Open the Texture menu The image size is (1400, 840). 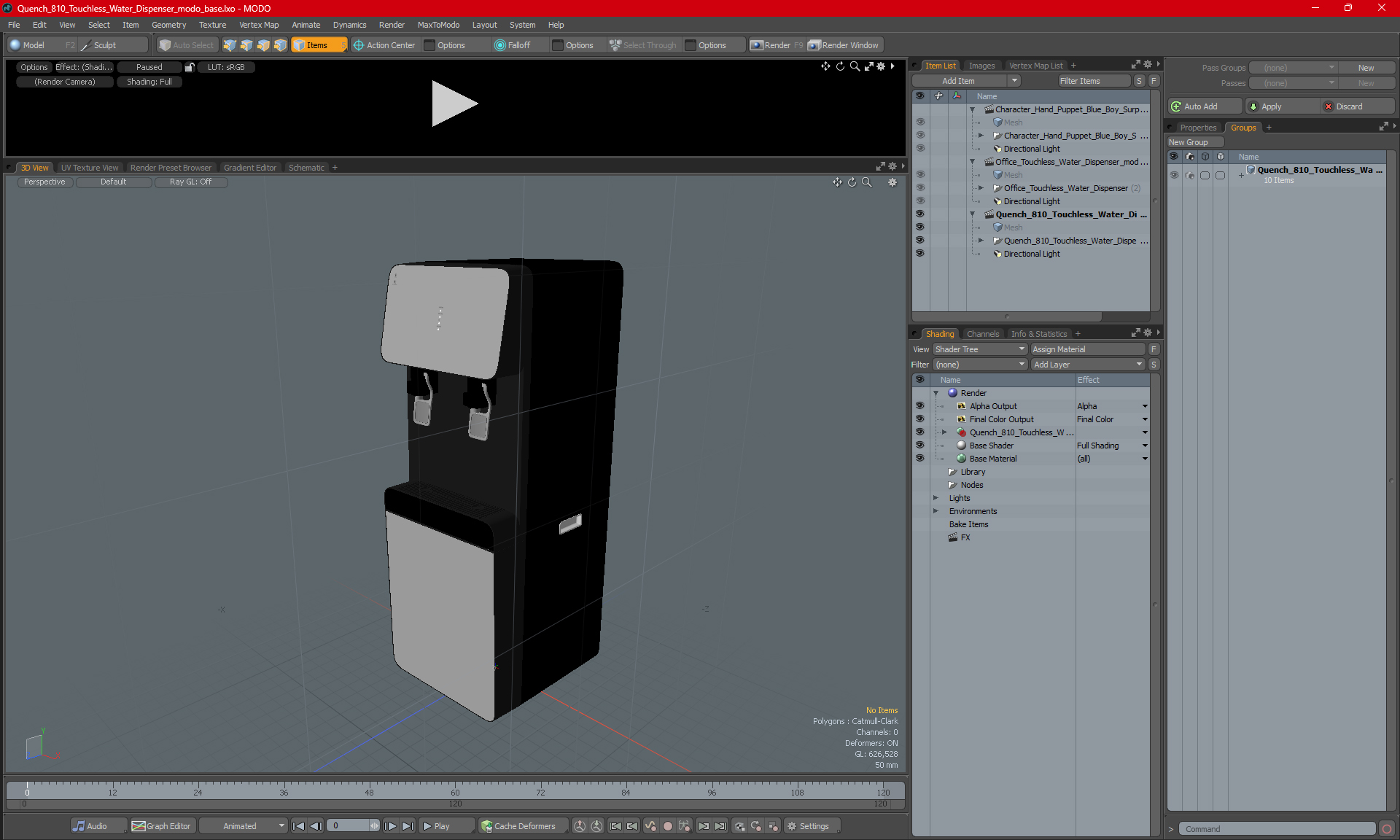point(212,25)
